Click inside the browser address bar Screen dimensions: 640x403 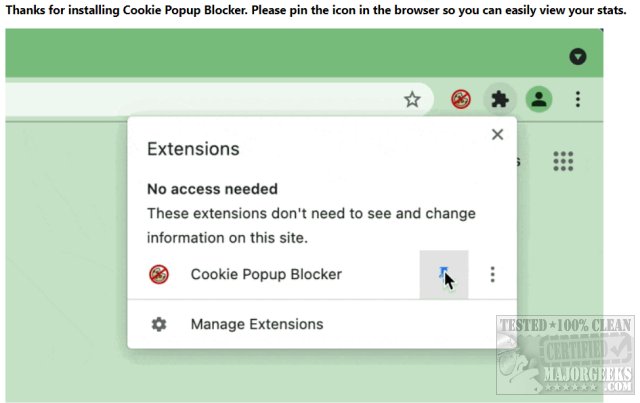pos(200,99)
